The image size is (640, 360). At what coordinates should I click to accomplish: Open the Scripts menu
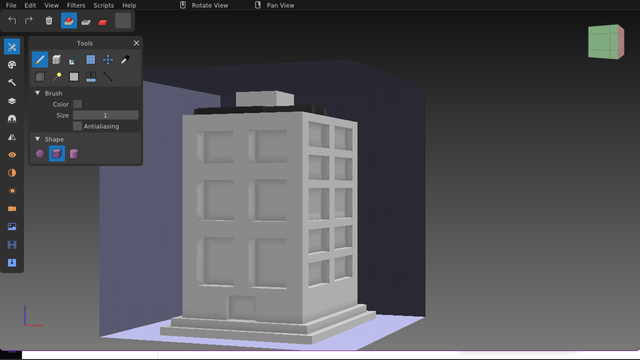pos(104,5)
